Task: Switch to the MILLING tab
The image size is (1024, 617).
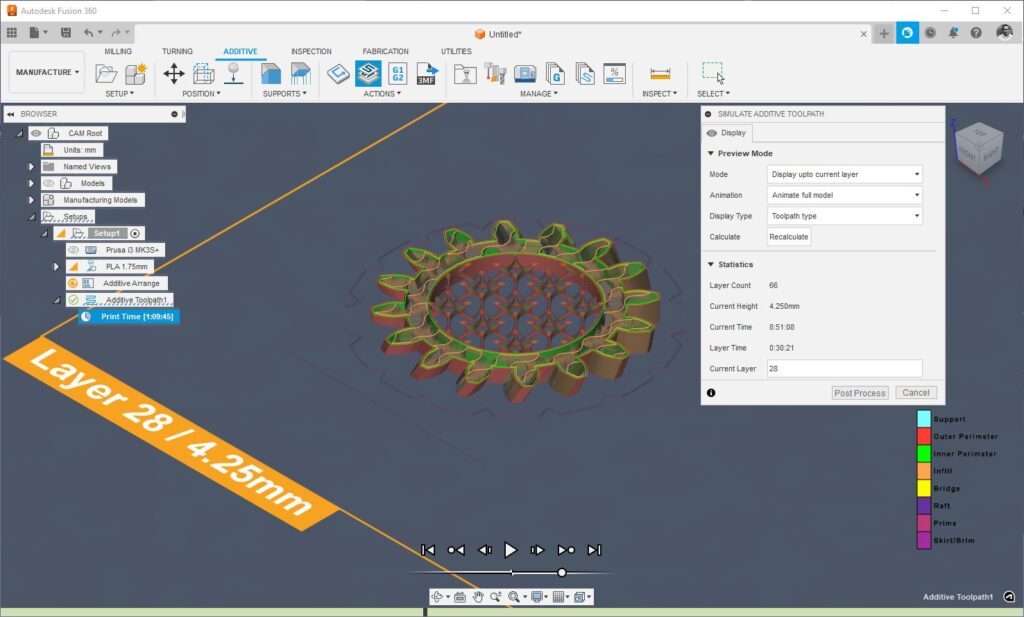Action: (x=118, y=51)
